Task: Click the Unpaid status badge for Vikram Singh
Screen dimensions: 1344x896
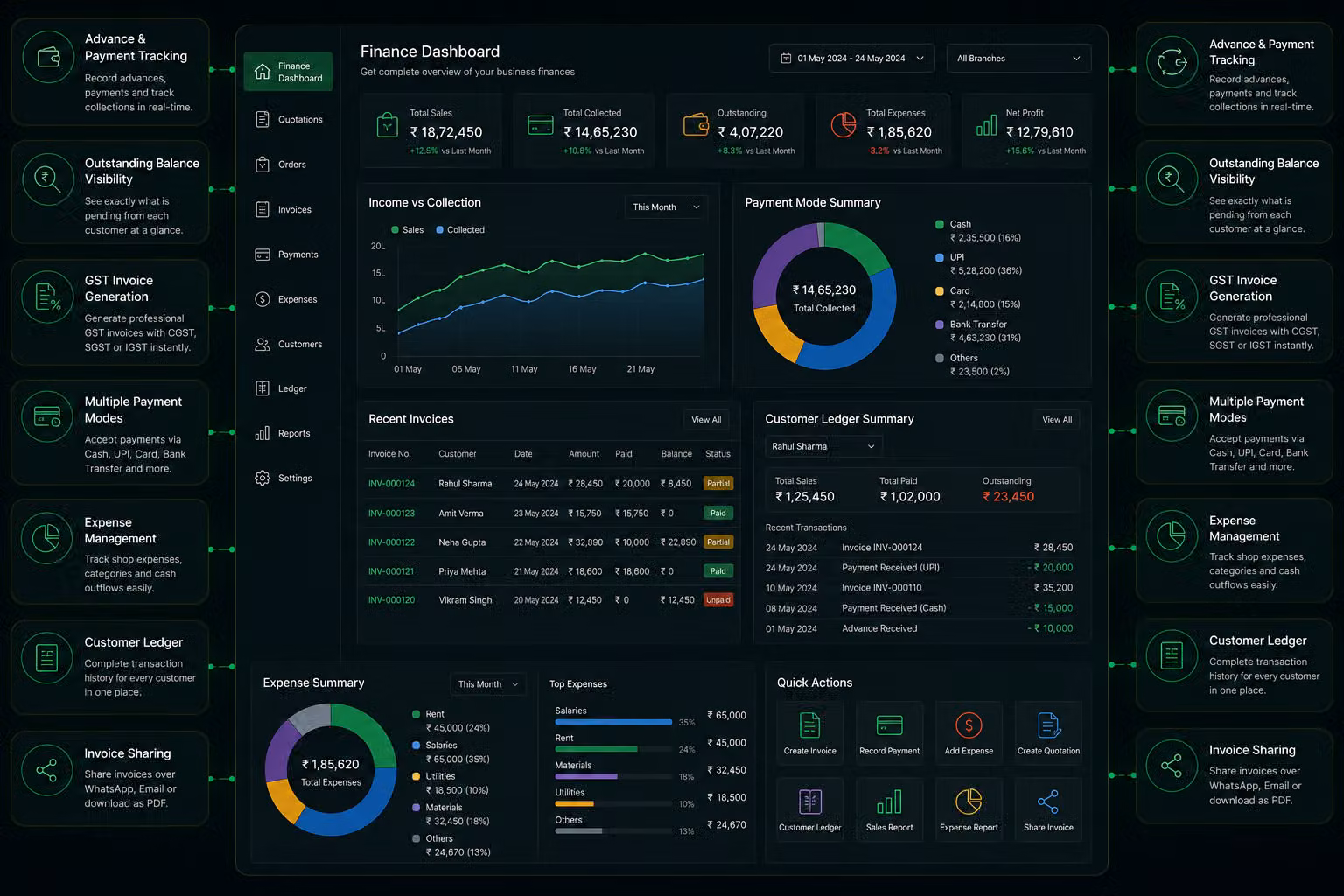Action: click(718, 600)
